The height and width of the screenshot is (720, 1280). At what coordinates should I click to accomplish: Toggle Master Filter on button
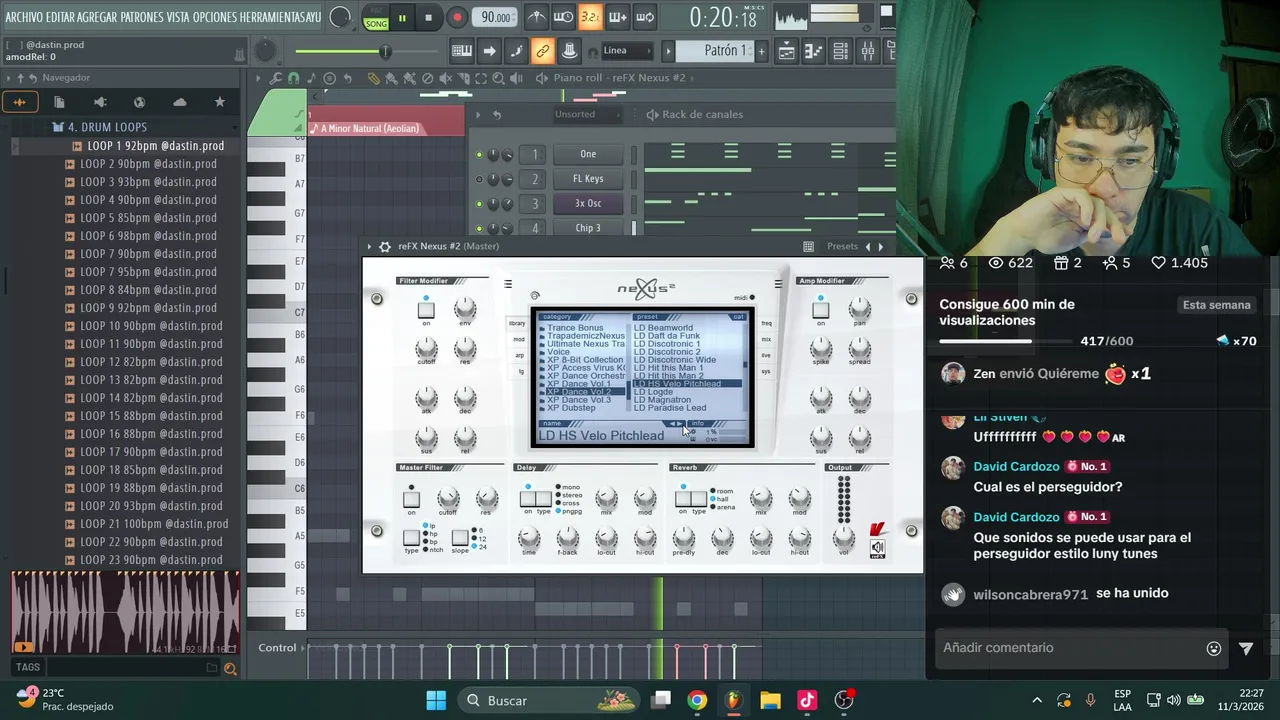[x=411, y=498]
